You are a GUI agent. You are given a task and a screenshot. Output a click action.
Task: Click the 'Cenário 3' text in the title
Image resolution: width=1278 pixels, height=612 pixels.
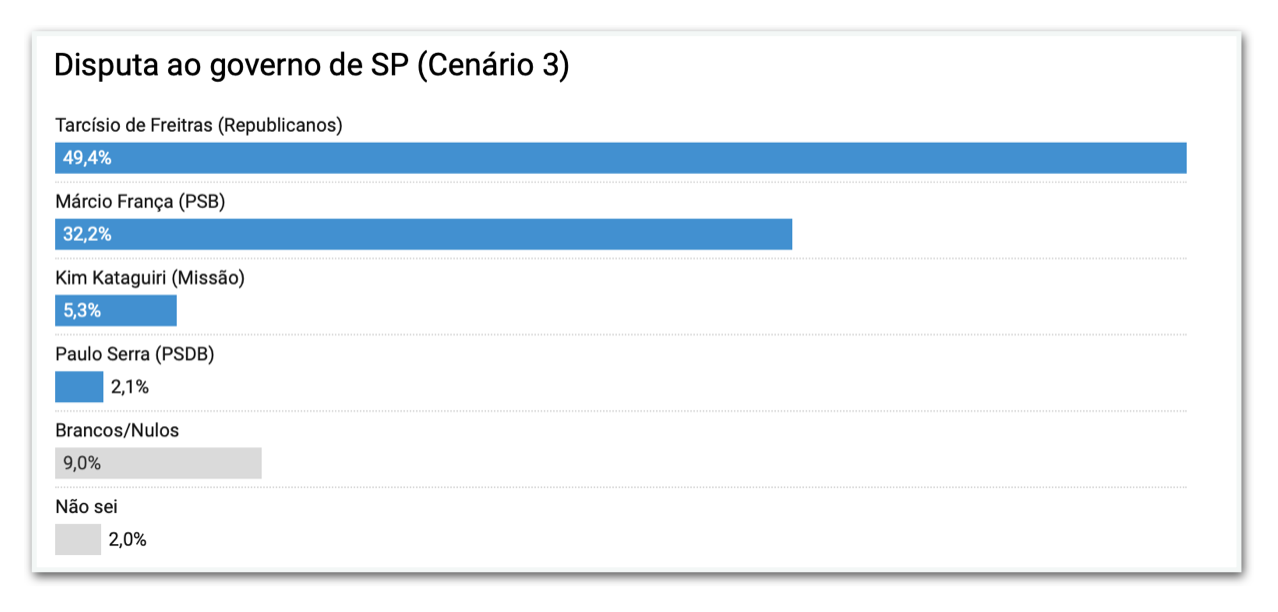click(x=492, y=66)
